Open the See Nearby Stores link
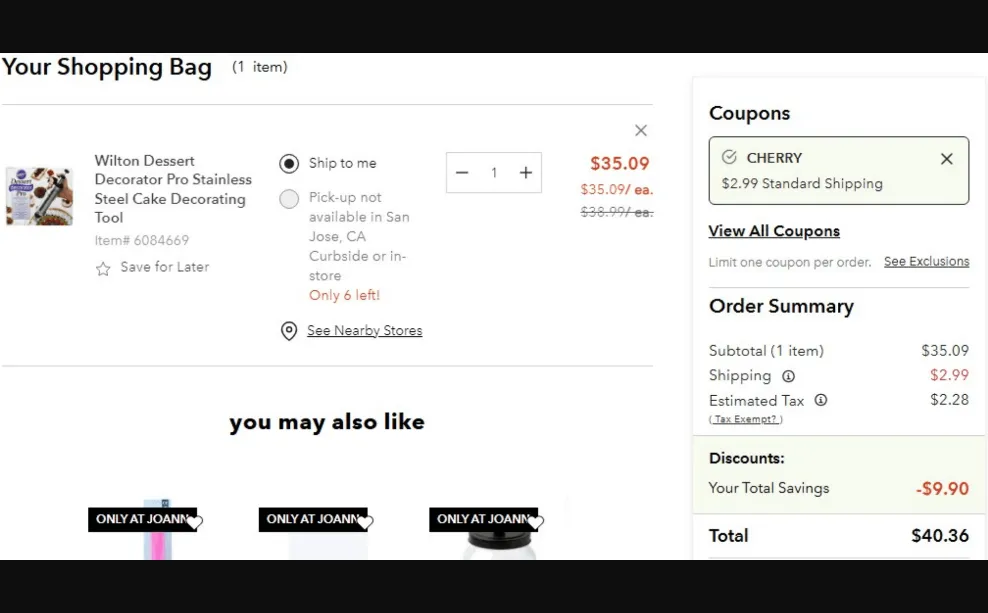The height and width of the screenshot is (613, 988). pos(364,331)
